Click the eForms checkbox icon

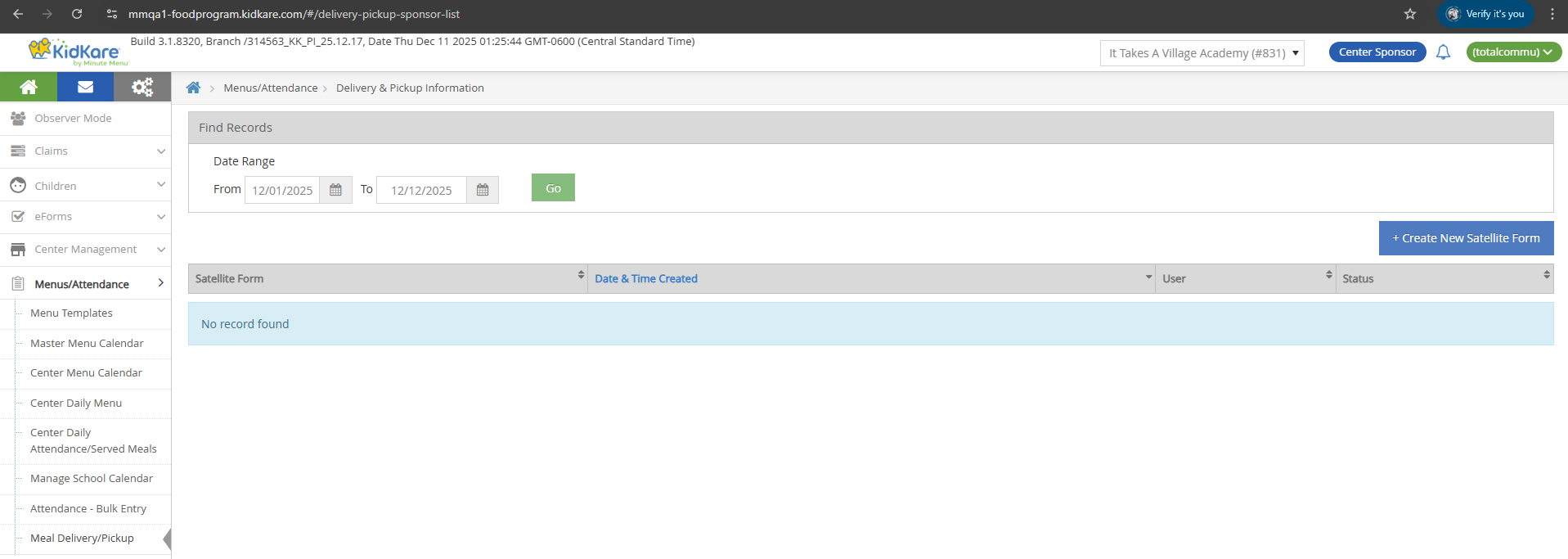tap(18, 216)
